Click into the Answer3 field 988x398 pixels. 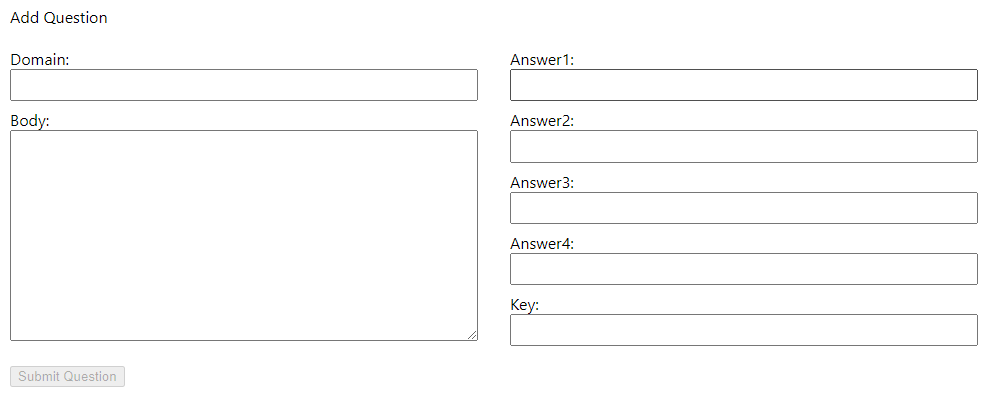click(744, 208)
